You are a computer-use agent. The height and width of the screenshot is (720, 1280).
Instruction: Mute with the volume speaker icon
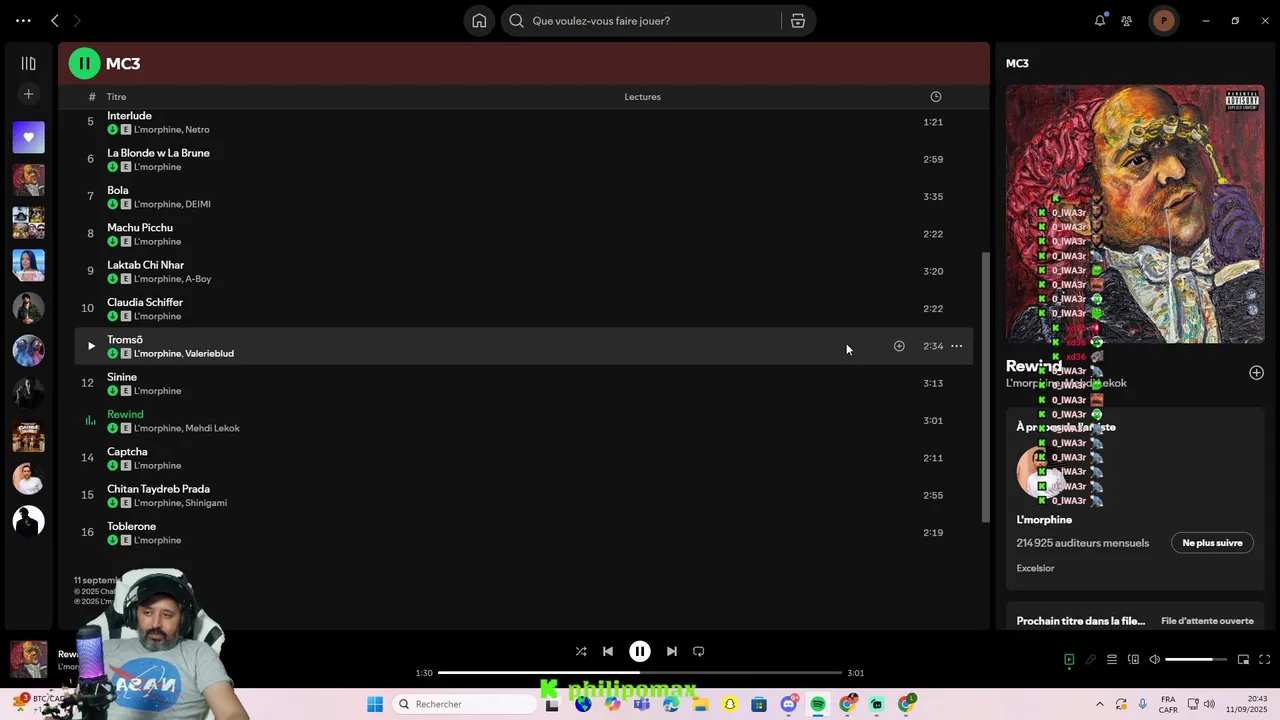(1155, 659)
